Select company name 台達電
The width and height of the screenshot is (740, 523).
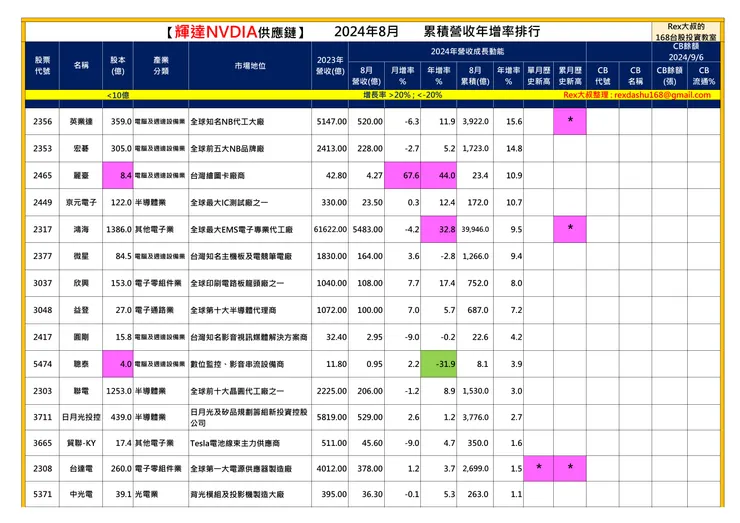point(81,469)
